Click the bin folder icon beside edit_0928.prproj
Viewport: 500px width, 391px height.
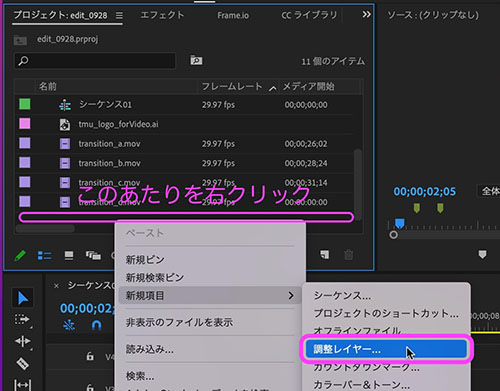tap(20, 40)
